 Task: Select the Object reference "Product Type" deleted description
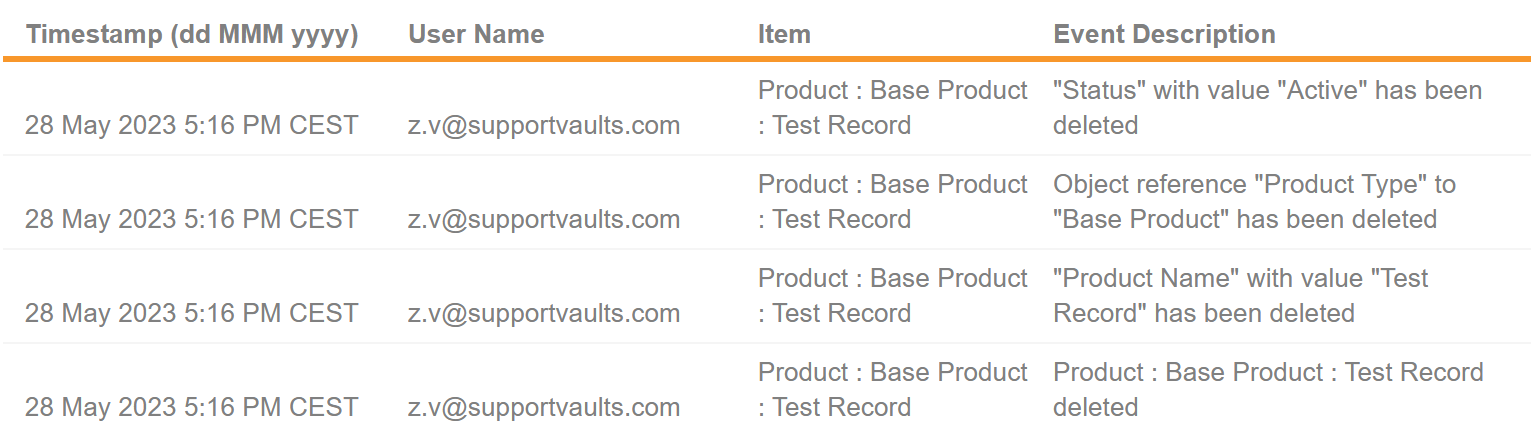pos(1254,202)
